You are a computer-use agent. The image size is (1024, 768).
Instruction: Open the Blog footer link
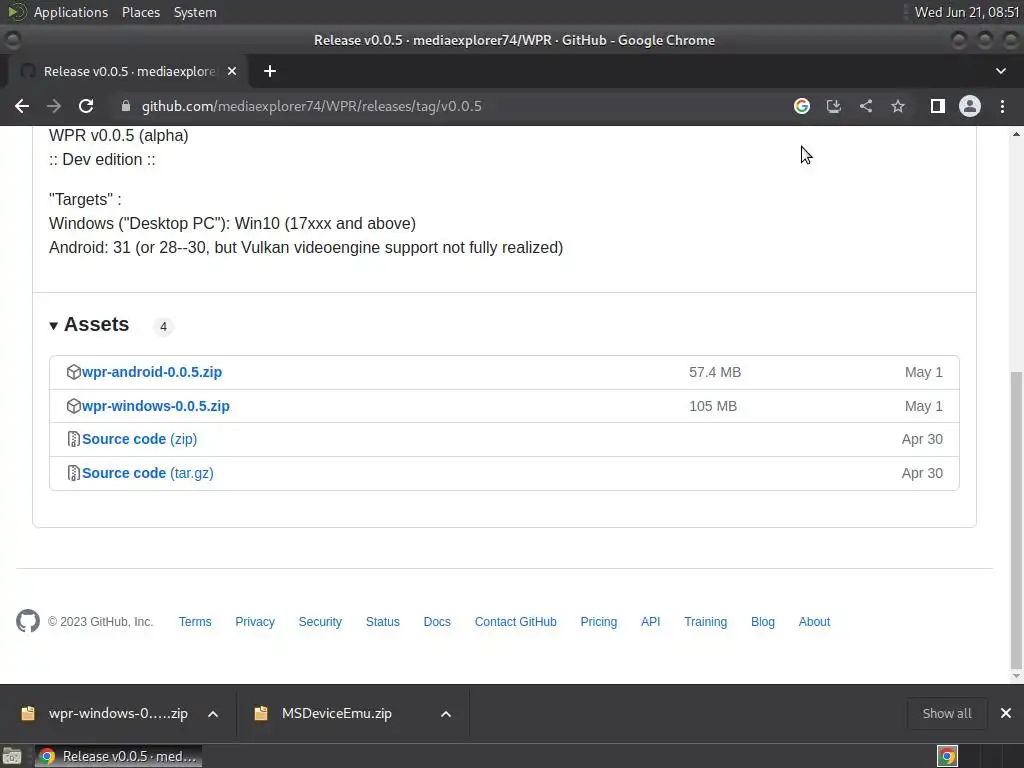763,622
